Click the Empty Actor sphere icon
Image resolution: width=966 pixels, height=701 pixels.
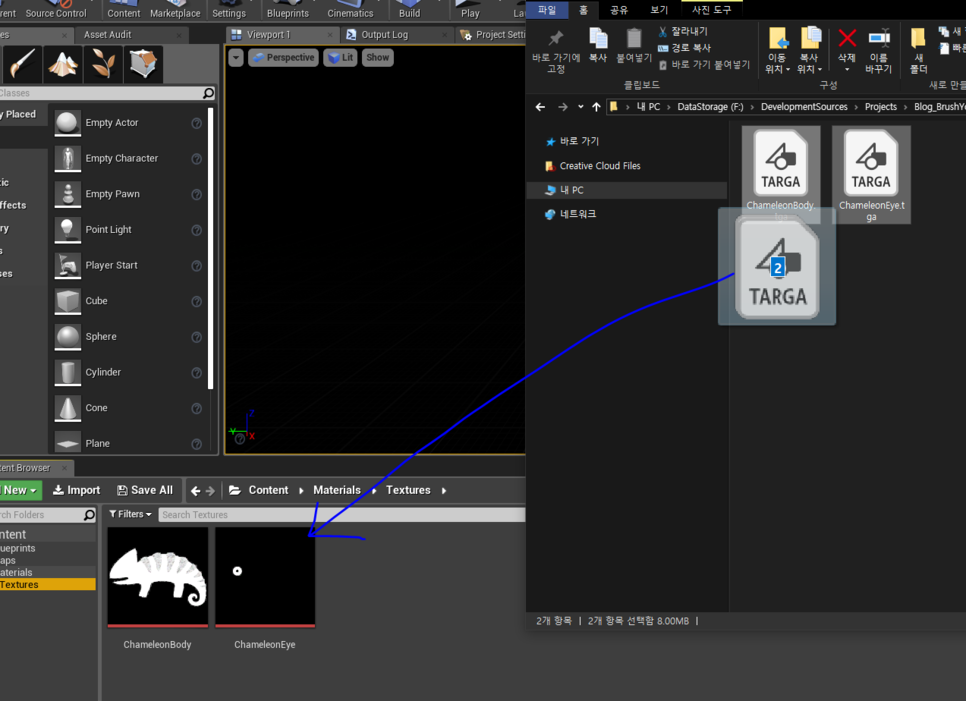coord(68,123)
